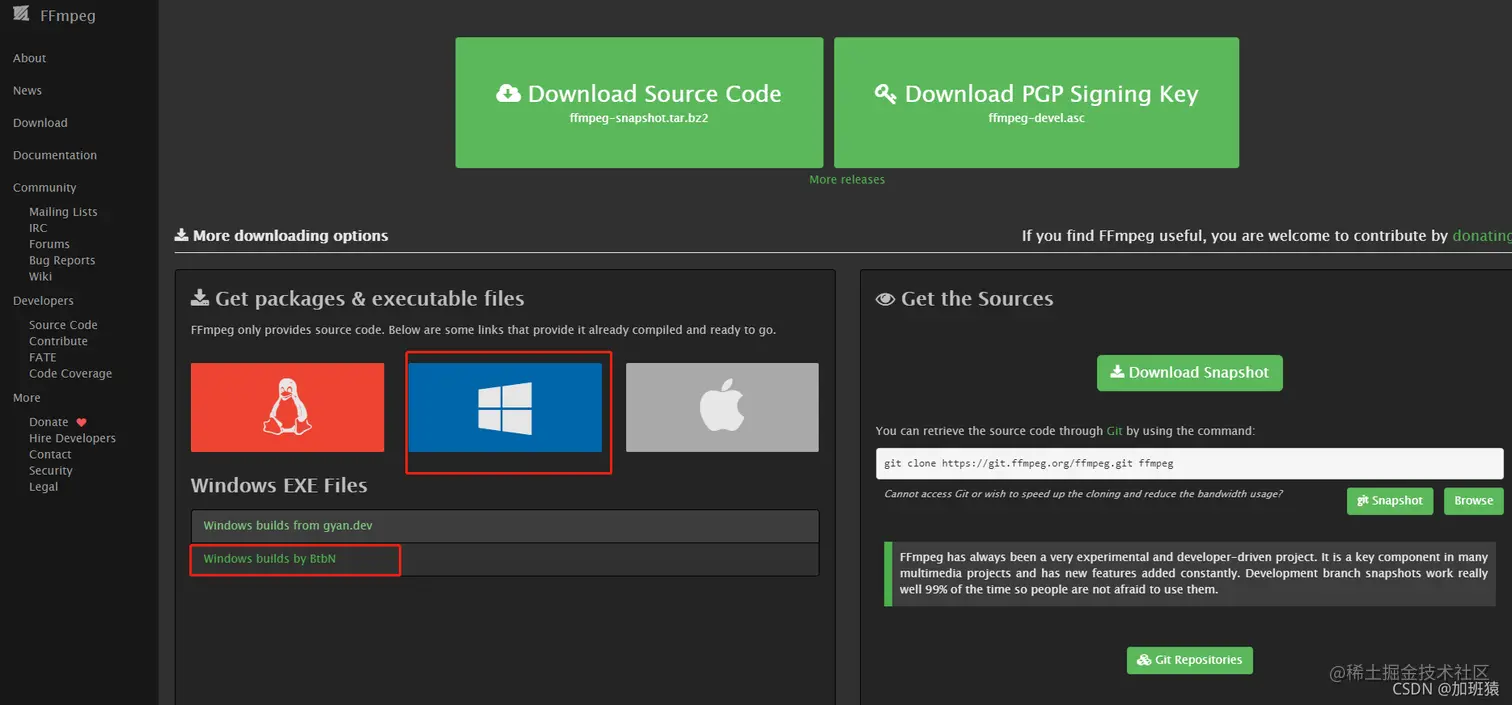Open the Wiki sidebar link
This screenshot has width=1512, height=705.
pos(40,276)
